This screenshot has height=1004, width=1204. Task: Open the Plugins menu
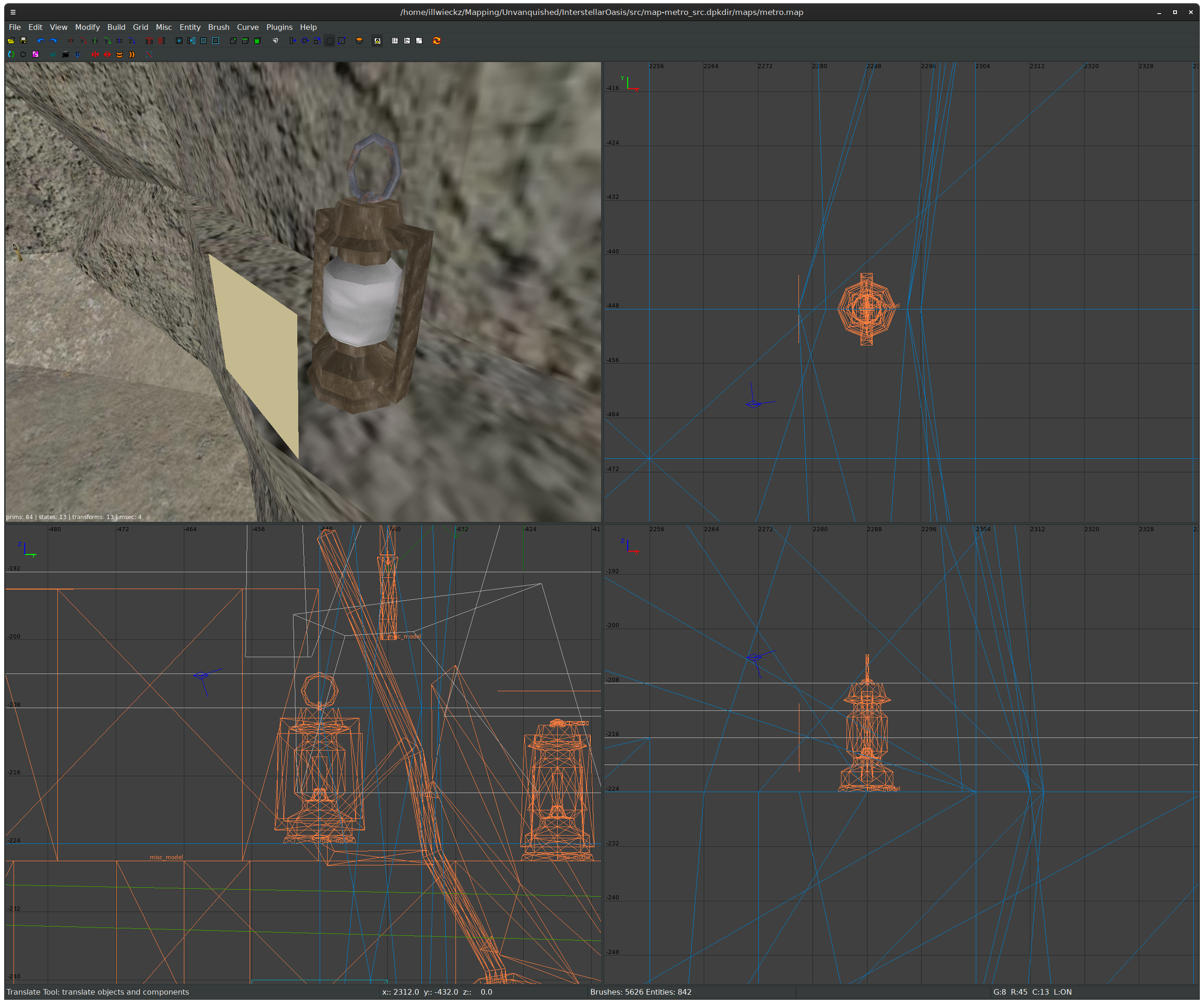[x=279, y=27]
